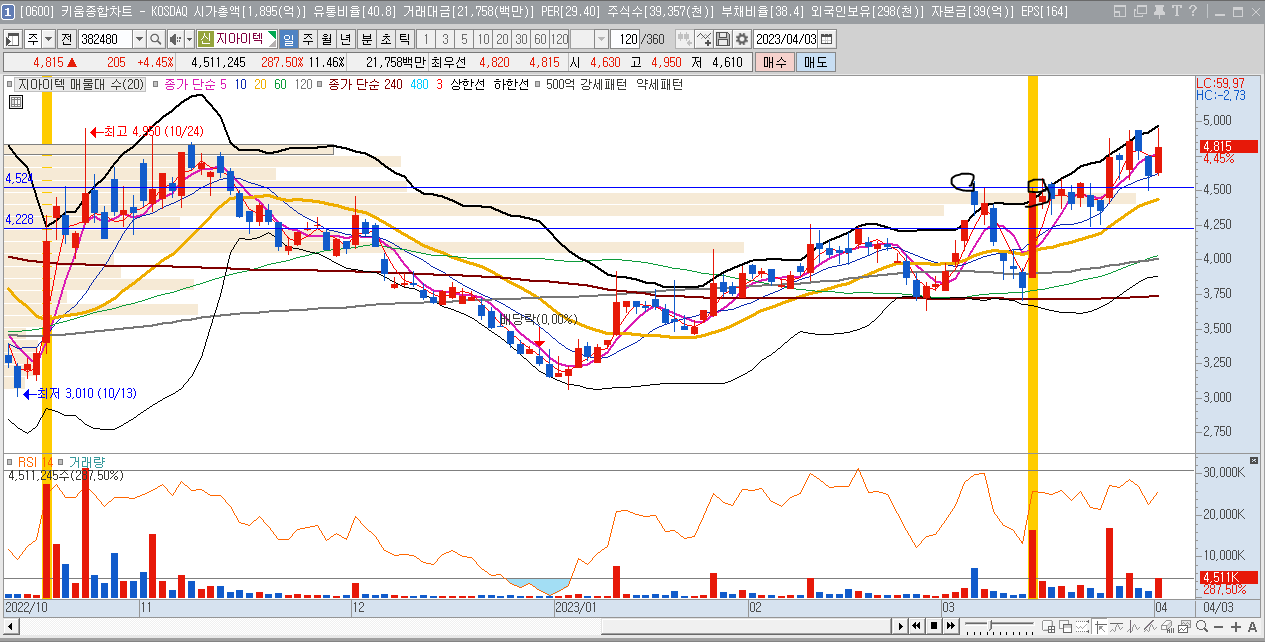
Task: Click the crosshair cursor icon in bottom toolbar
Action: 1099,627
